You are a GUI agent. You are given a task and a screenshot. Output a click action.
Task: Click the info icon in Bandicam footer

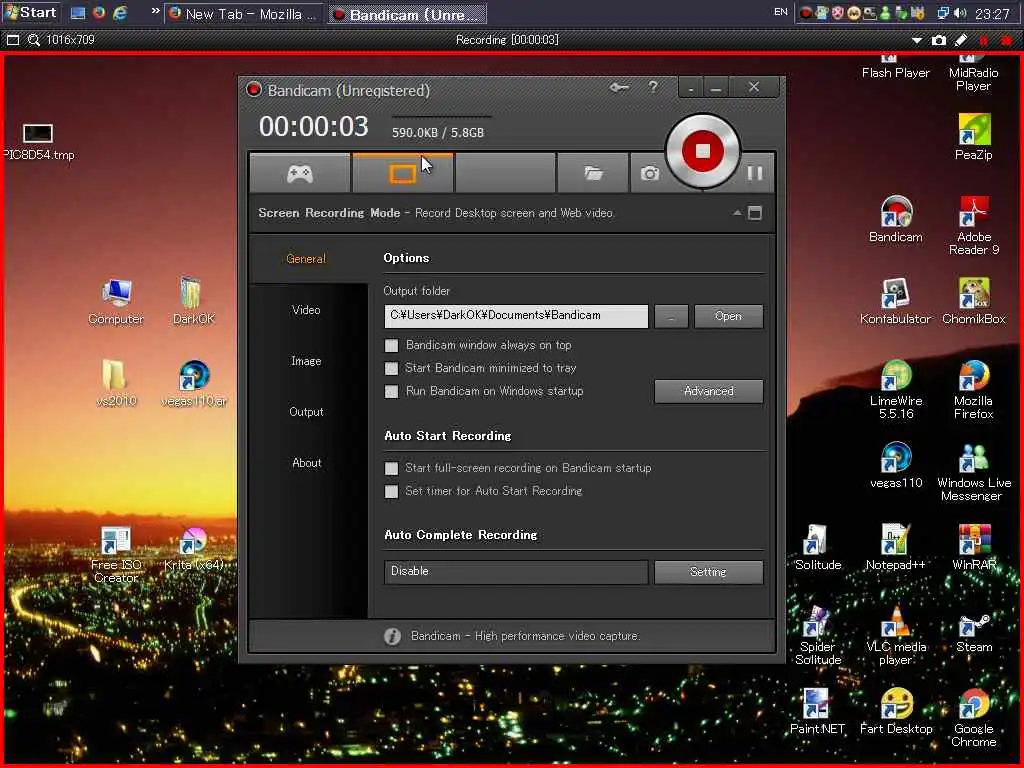tap(392, 636)
